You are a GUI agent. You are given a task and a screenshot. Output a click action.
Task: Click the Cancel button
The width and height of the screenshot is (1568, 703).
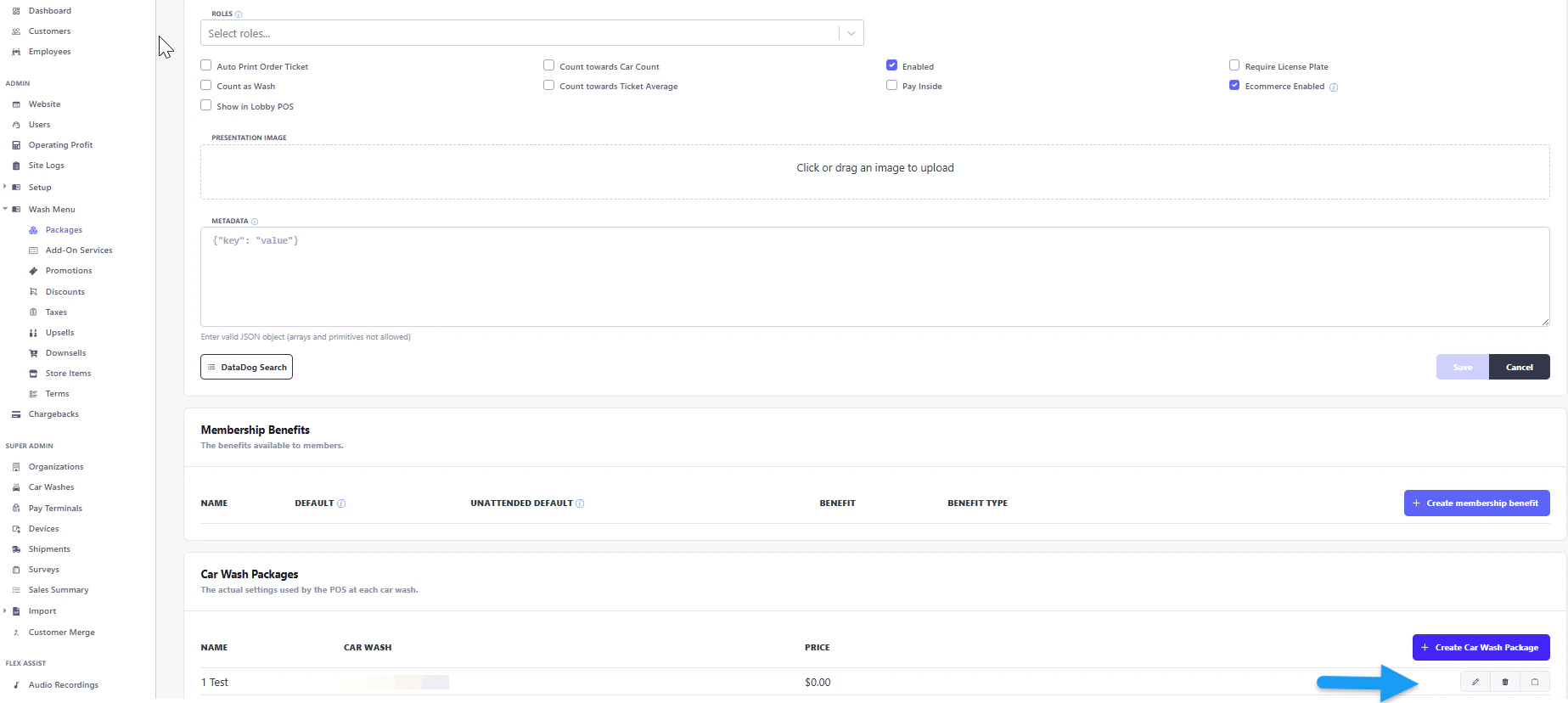pos(1519,367)
